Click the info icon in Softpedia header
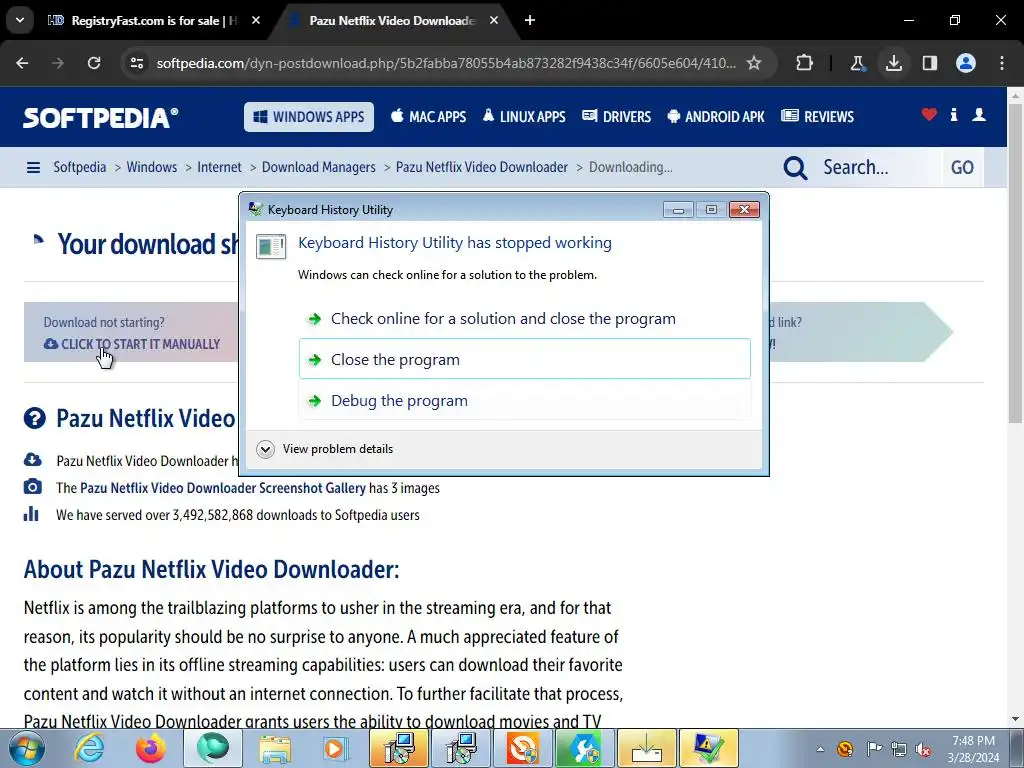1024x768 pixels. (954, 115)
